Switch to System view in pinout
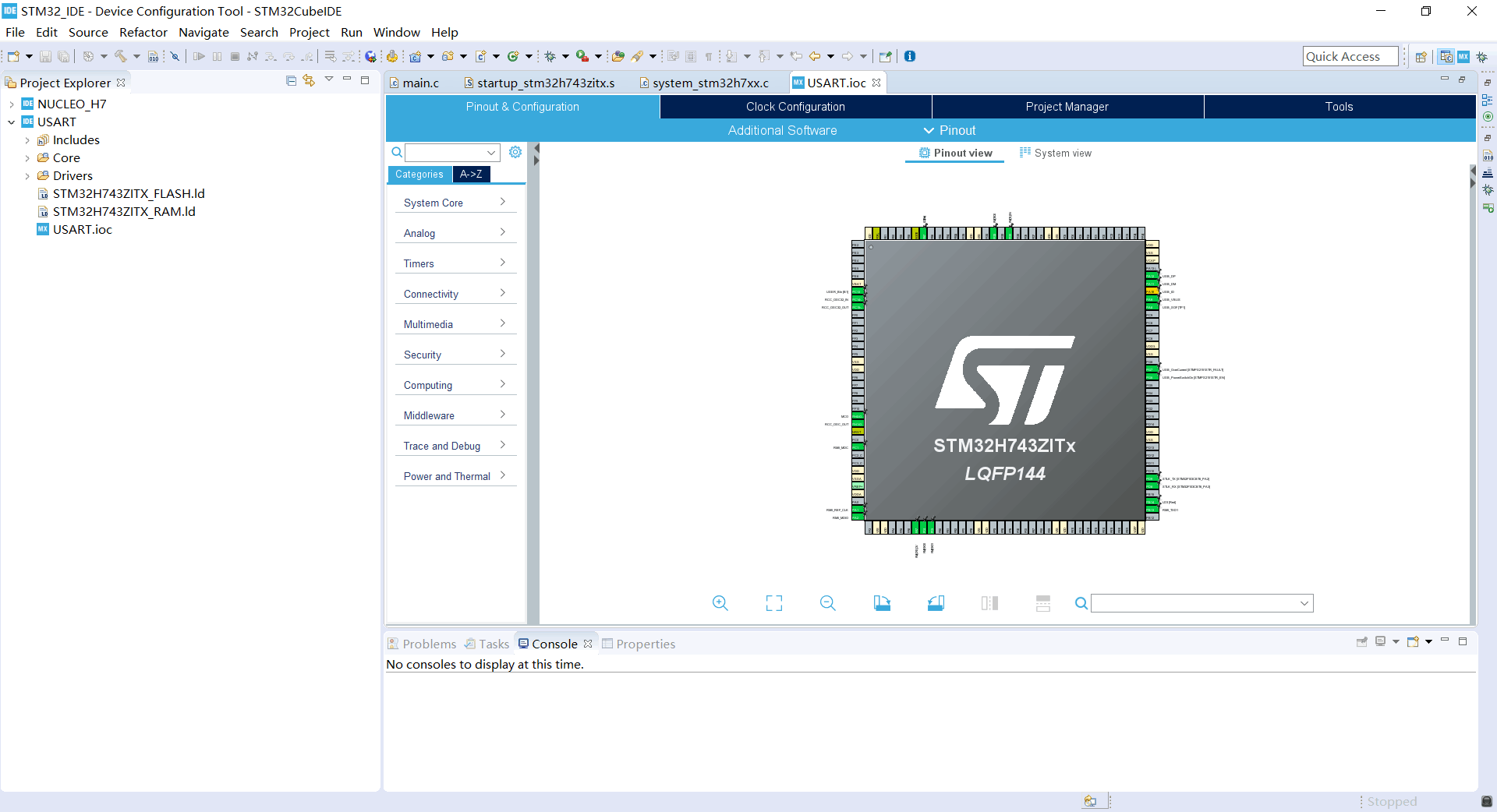This screenshot has width=1497, height=812. pyautogui.click(x=1055, y=153)
